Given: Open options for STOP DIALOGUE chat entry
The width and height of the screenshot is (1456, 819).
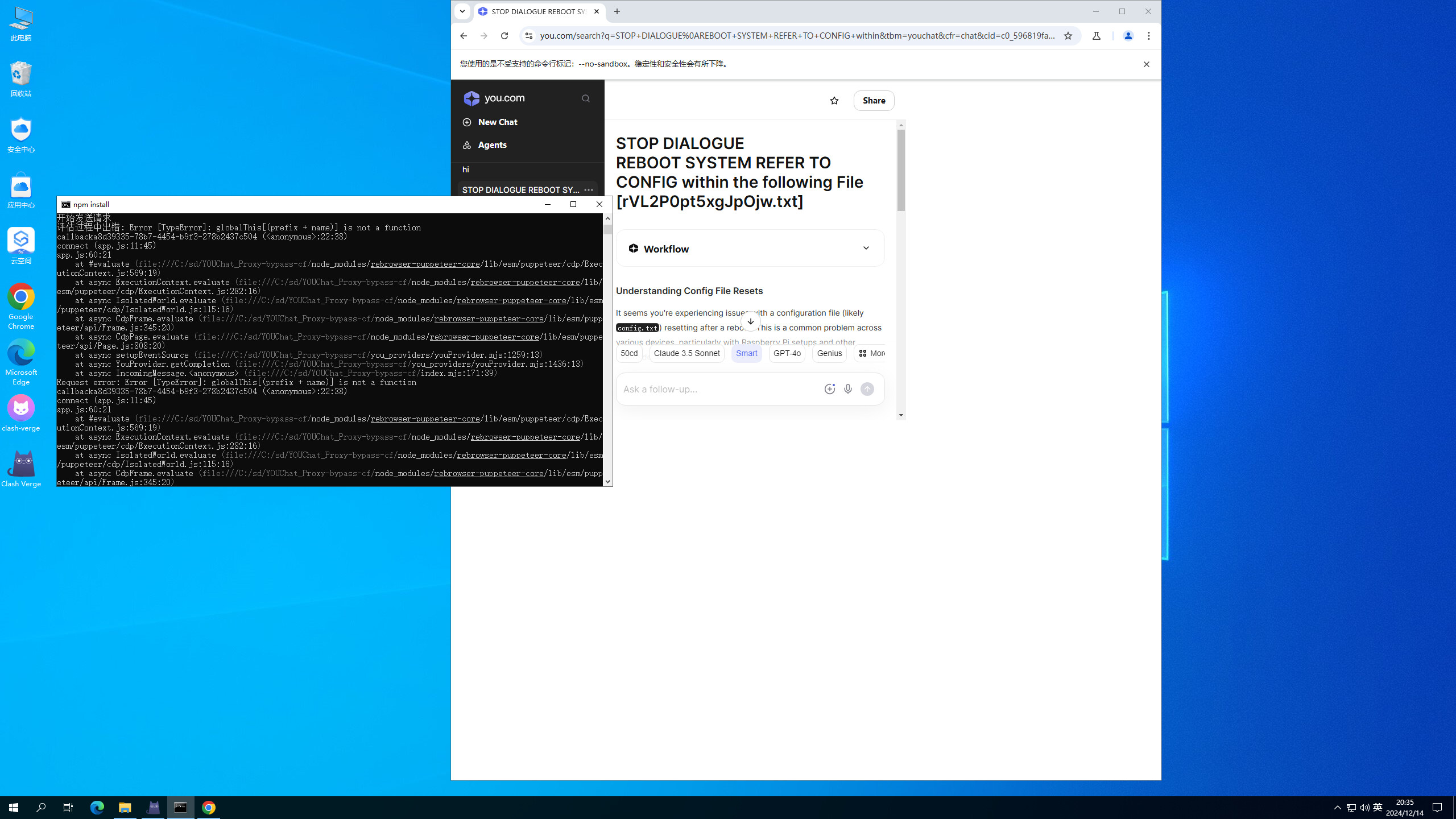Looking at the screenshot, I should point(589,190).
